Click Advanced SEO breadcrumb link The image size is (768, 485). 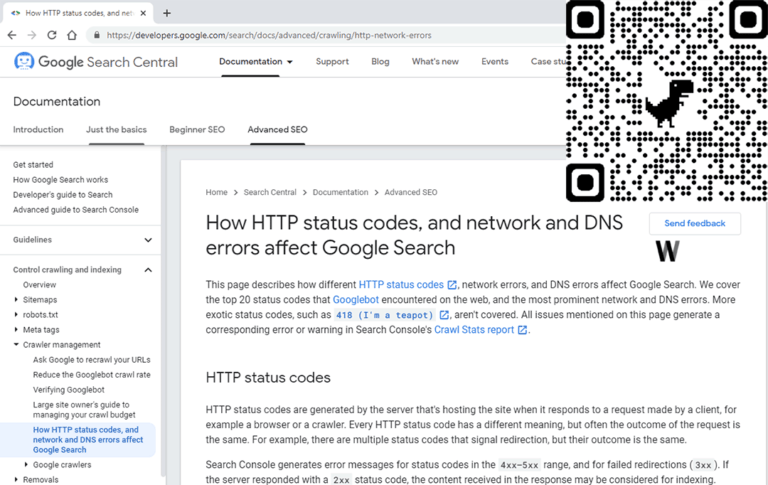(x=411, y=192)
